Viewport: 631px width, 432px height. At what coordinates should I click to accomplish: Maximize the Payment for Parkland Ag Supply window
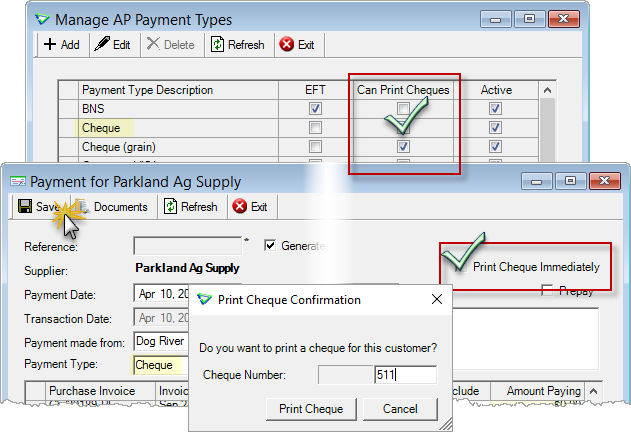(x=570, y=181)
